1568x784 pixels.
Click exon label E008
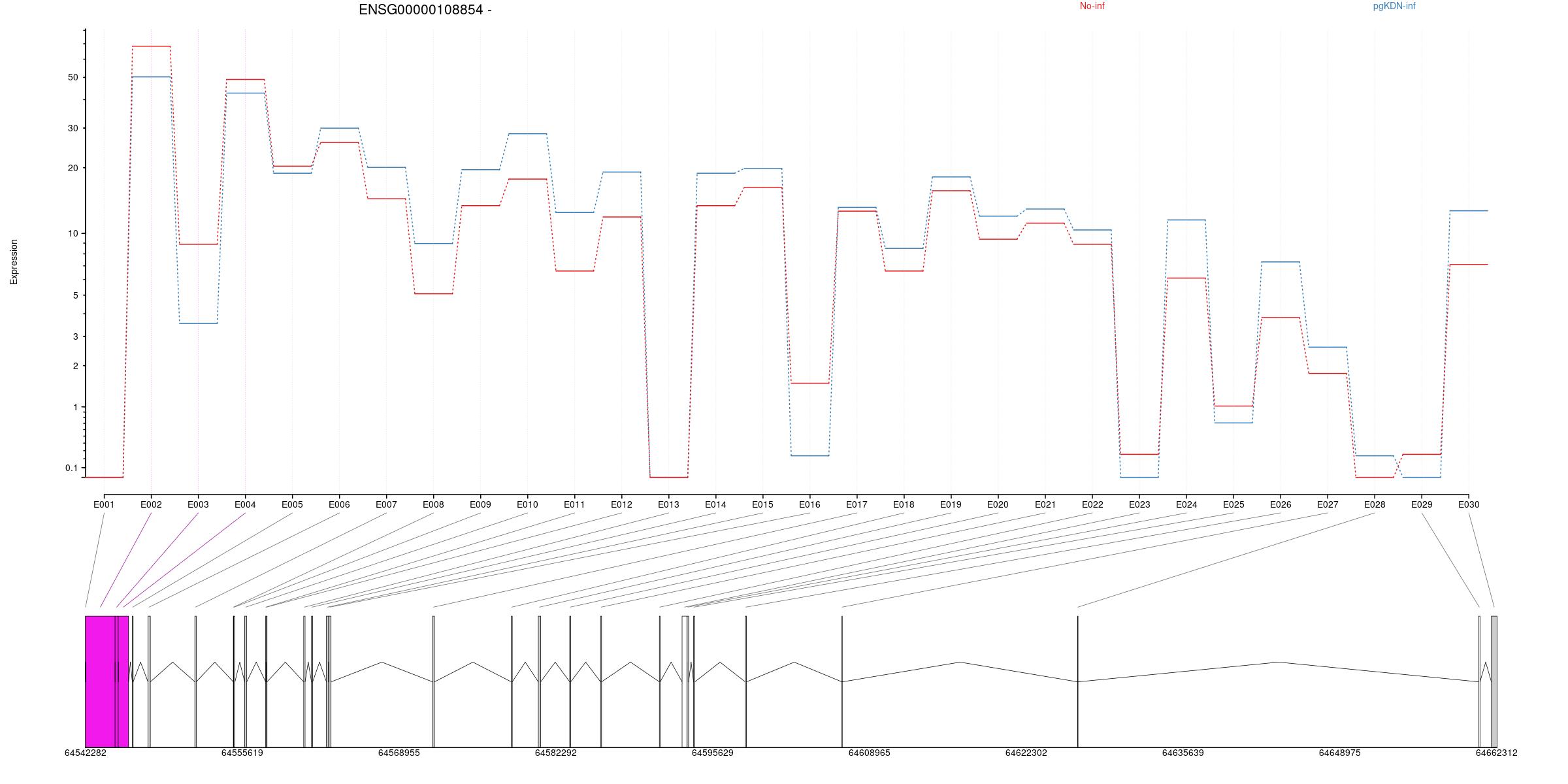coord(433,504)
